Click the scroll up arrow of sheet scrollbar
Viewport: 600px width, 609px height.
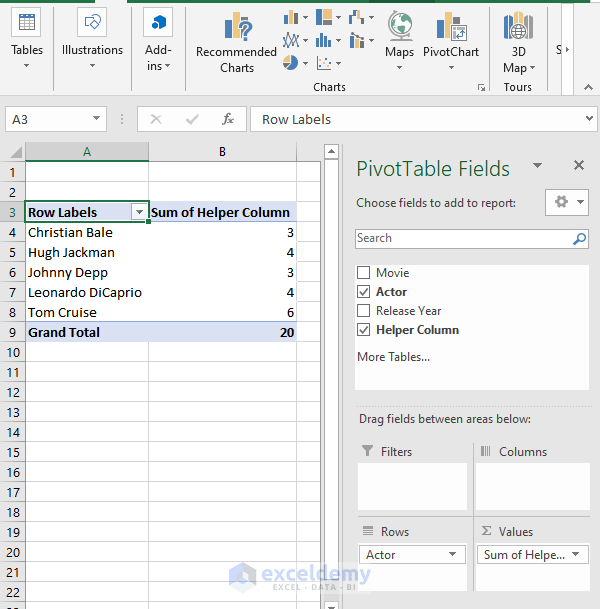[x=331, y=151]
